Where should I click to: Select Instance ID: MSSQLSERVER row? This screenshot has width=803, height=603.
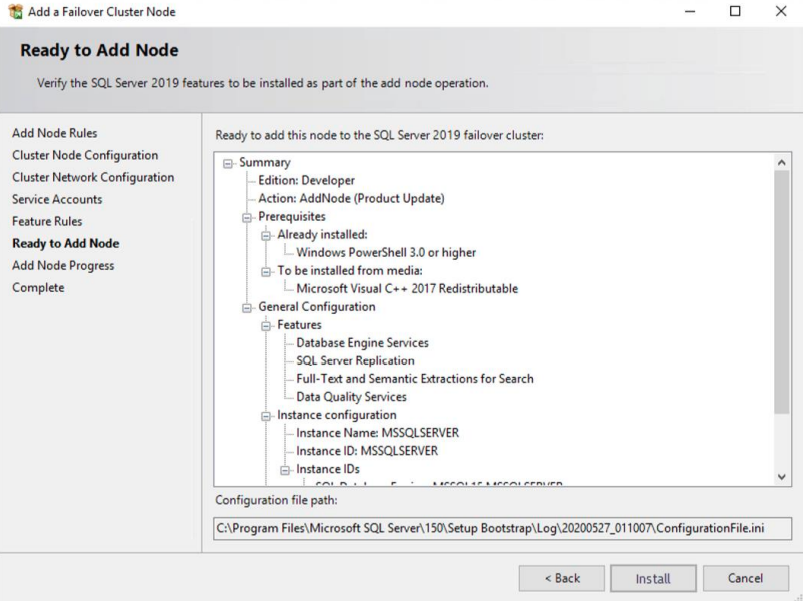click(367, 451)
